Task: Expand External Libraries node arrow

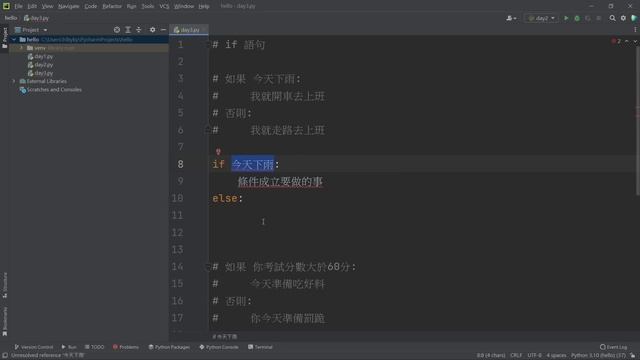Action: click(x=14, y=81)
